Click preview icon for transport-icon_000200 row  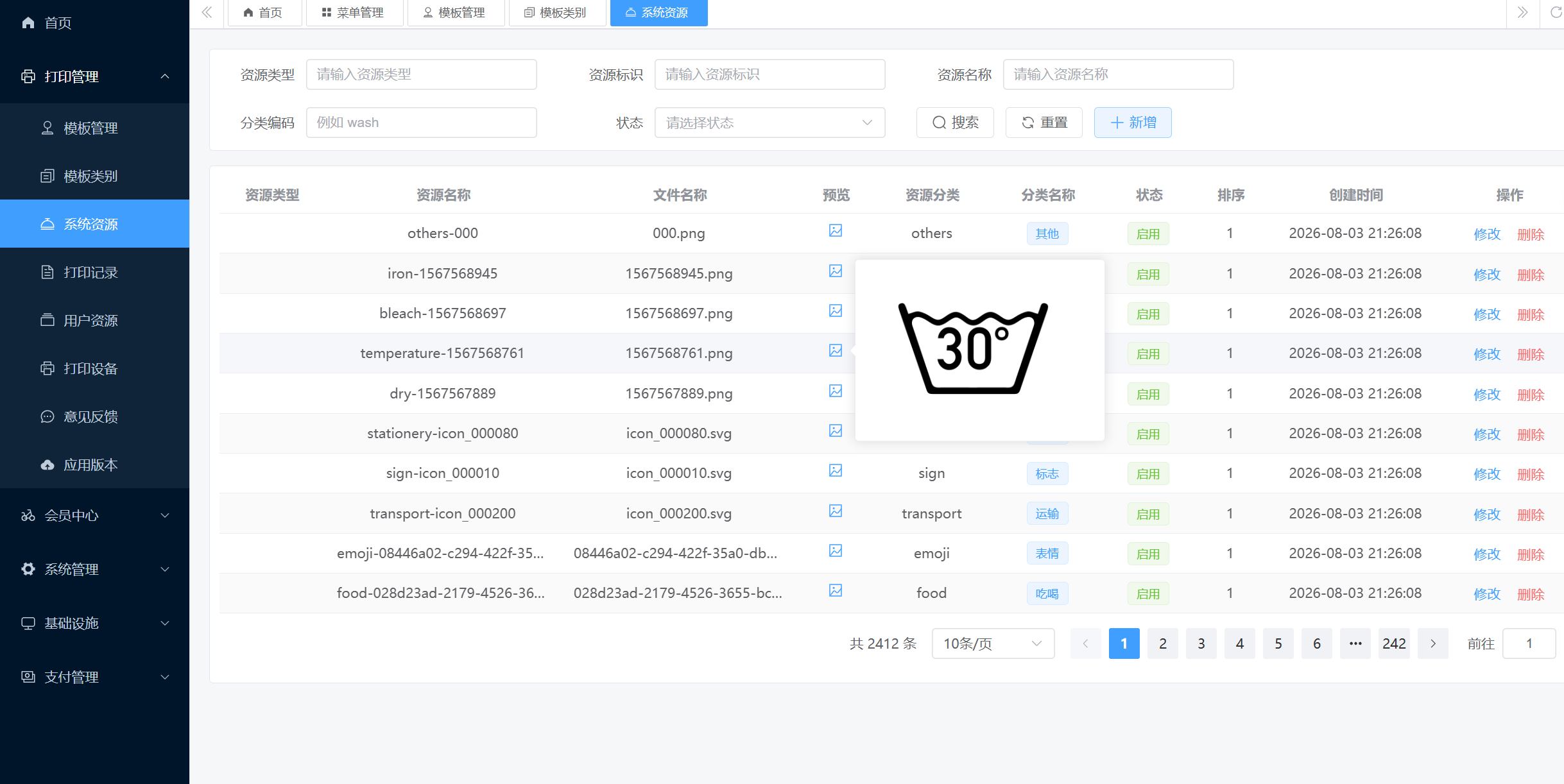[x=835, y=511]
